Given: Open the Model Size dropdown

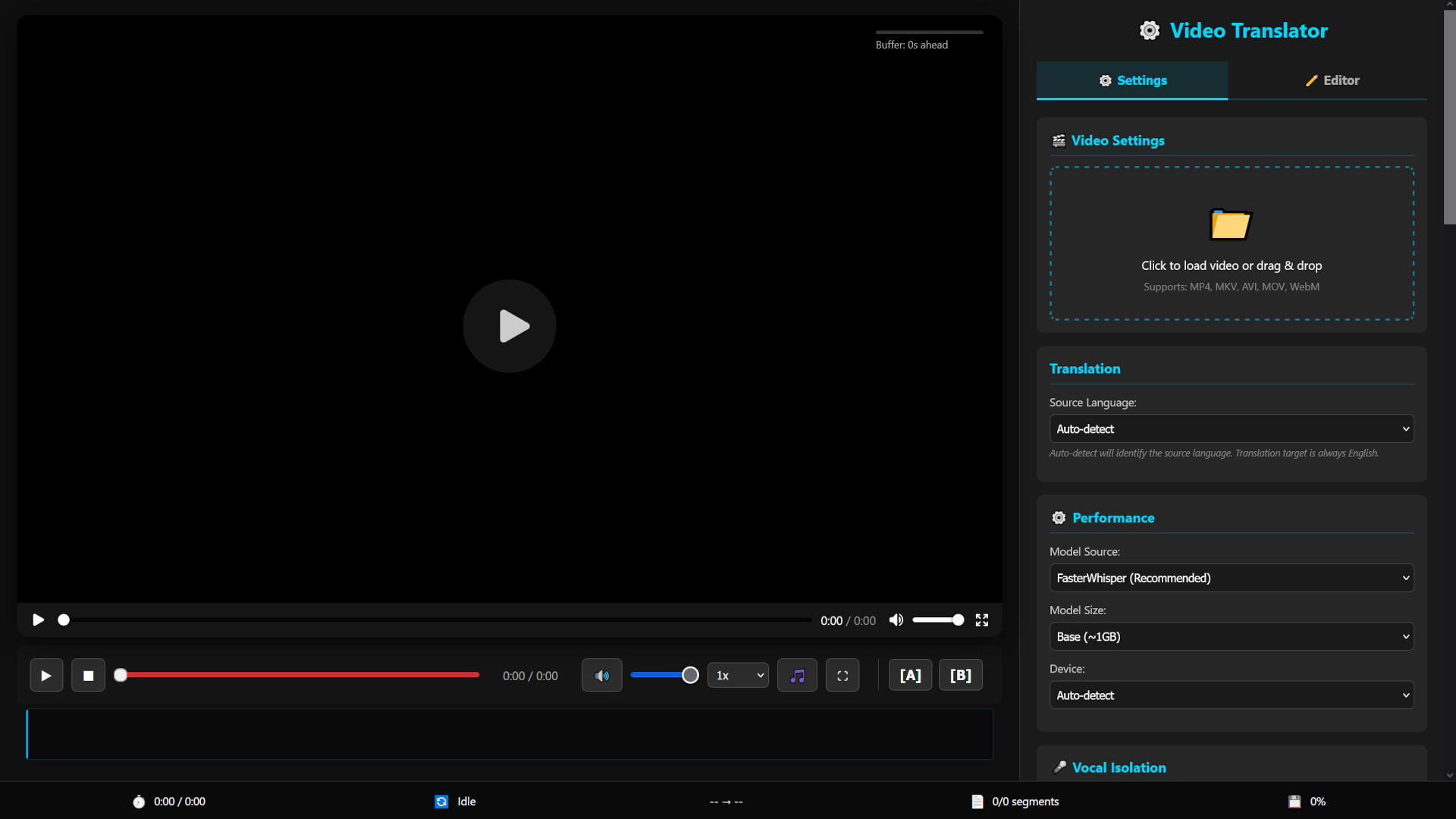Looking at the screenshot, I should click(x=1231, y=636).
